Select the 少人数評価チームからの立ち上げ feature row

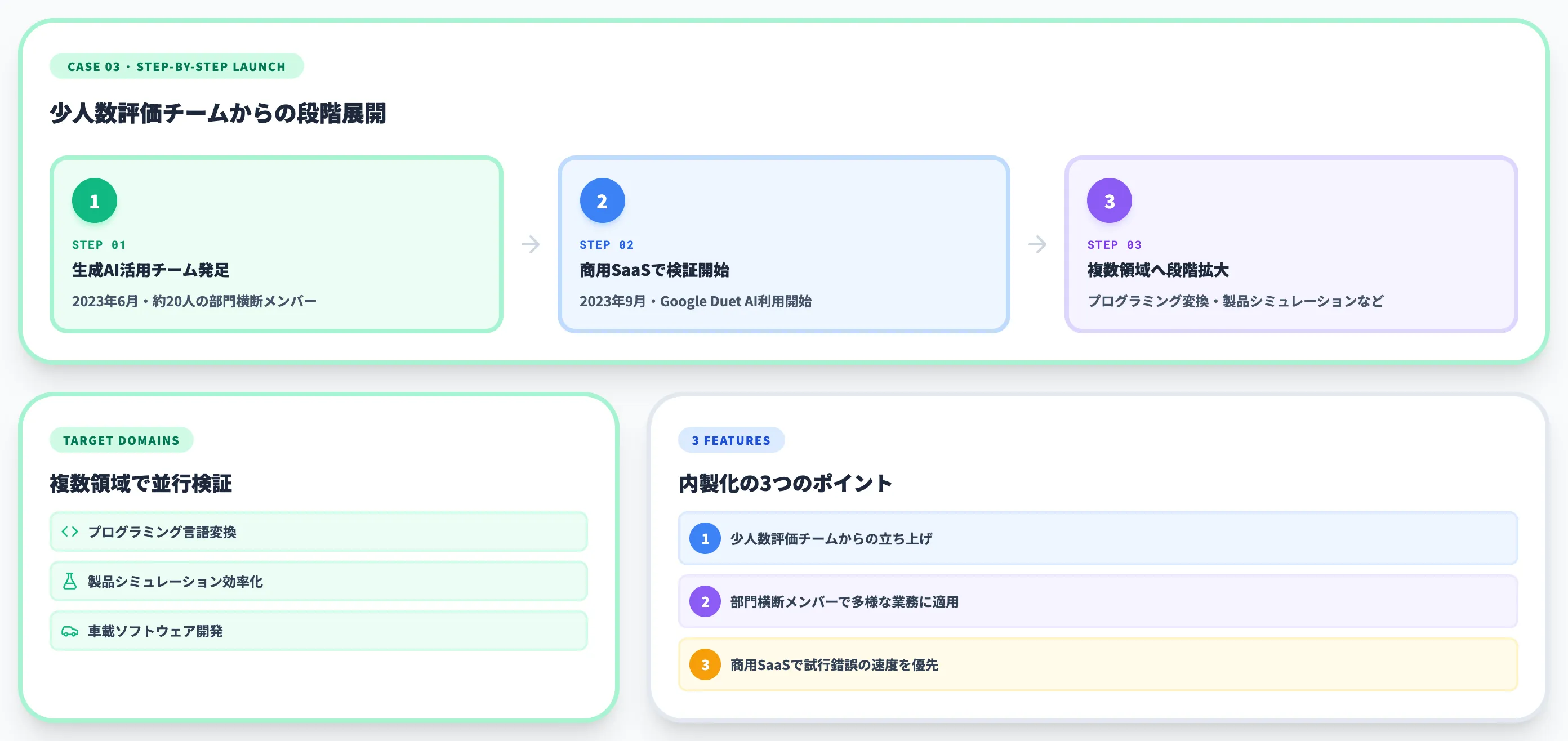click(x=1098, y=538)
